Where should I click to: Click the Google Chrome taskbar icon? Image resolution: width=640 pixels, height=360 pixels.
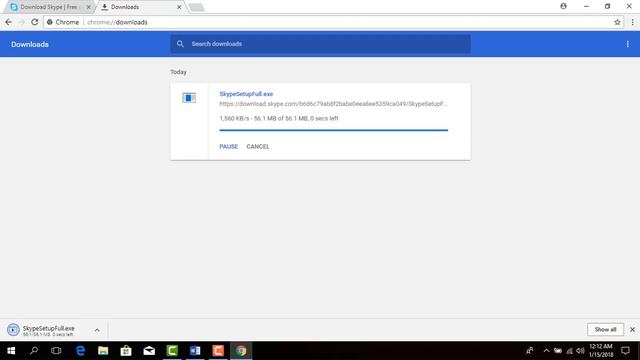[x=241, y=351]
